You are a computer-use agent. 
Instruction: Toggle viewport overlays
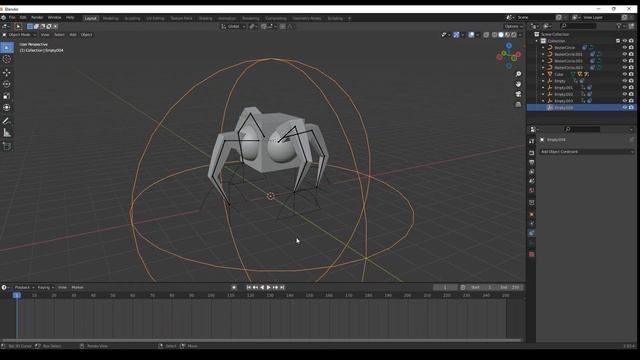(471, 35)
